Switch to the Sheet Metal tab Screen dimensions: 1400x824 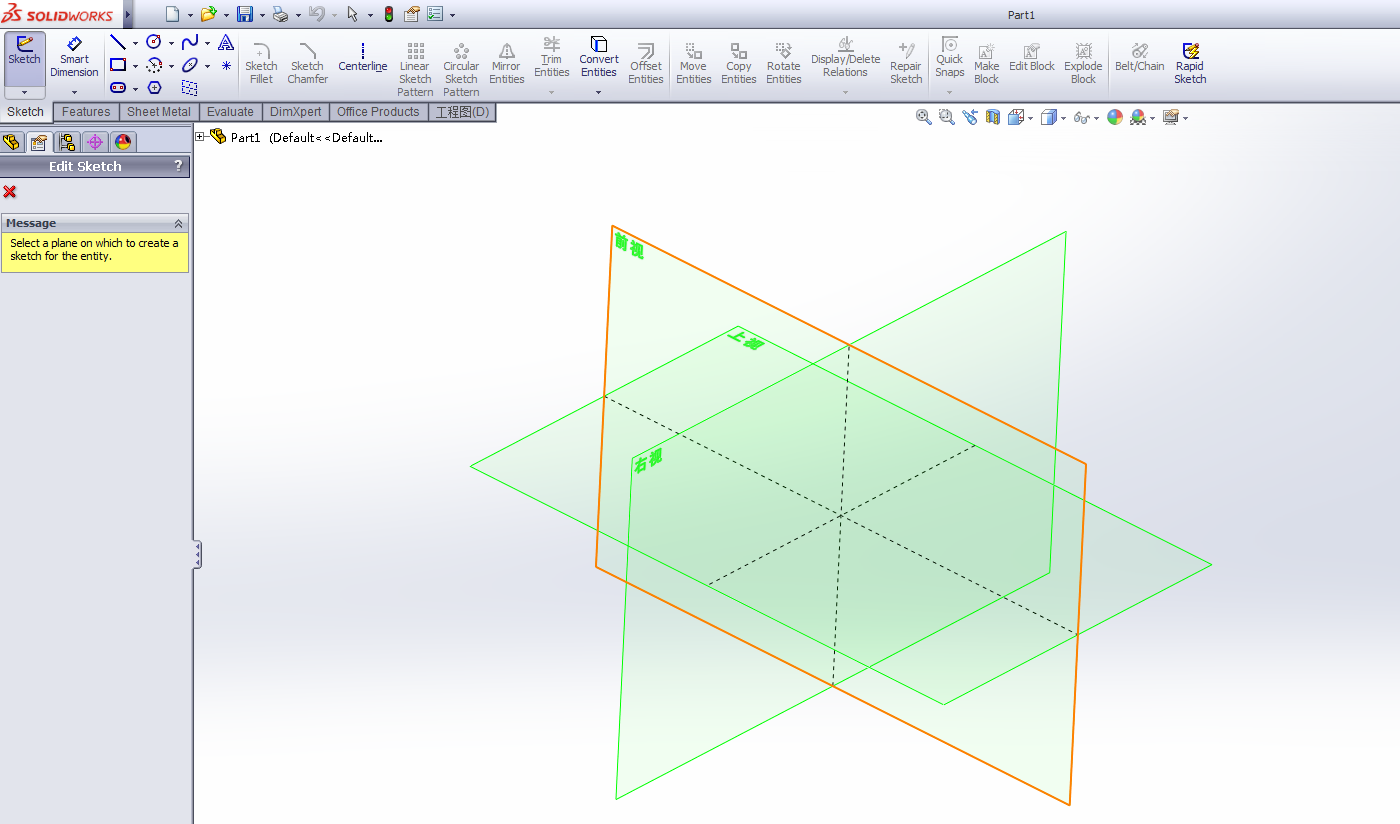(159, 112)
